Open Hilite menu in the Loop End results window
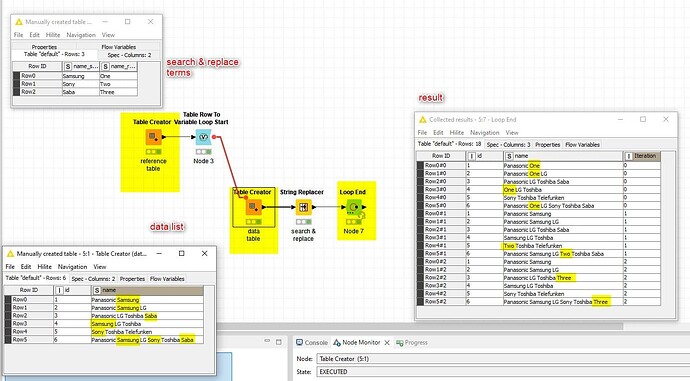This screenshot has height=381, width=690. pyautogui.click(x=457, y=132)
